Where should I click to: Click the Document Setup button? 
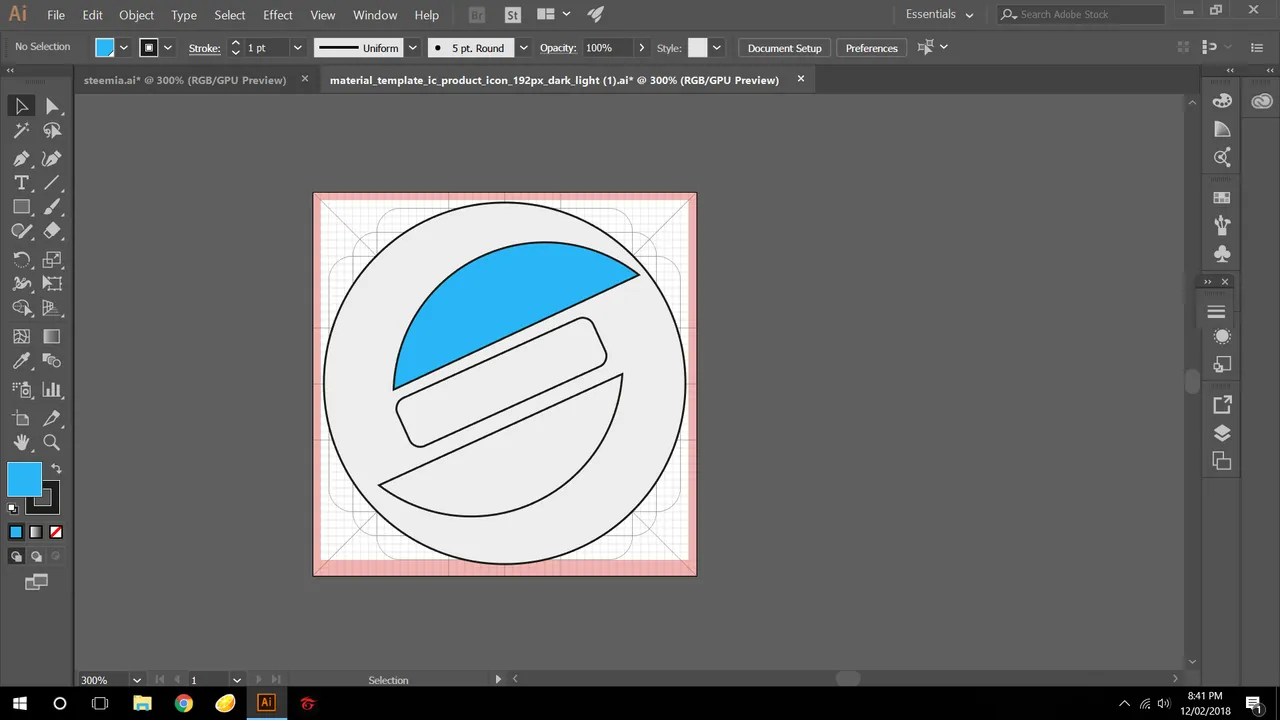tap(785, 48)
